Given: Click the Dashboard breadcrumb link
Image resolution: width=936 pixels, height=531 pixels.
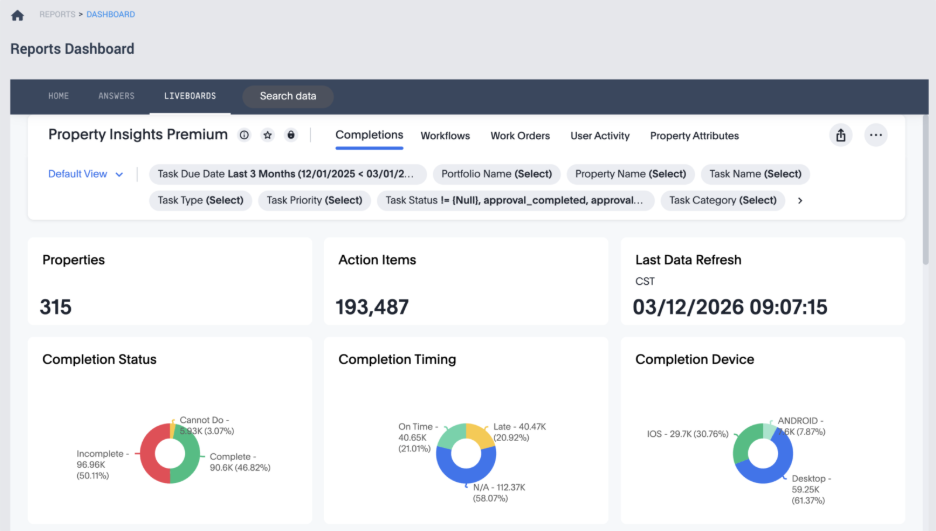Looking at the screenshot, I should (111, 15).
